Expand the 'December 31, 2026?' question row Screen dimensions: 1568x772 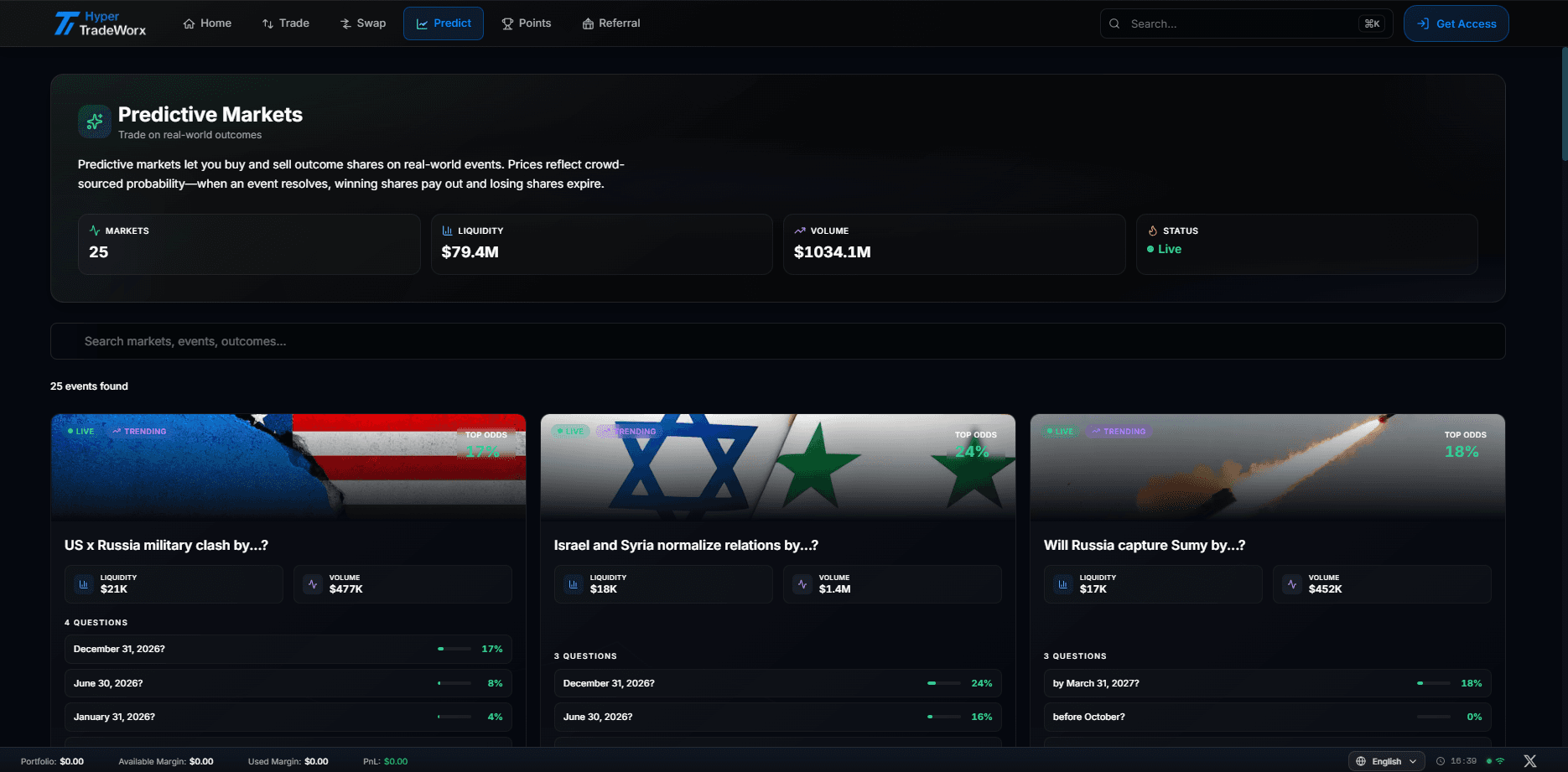(x=288, y=649)
